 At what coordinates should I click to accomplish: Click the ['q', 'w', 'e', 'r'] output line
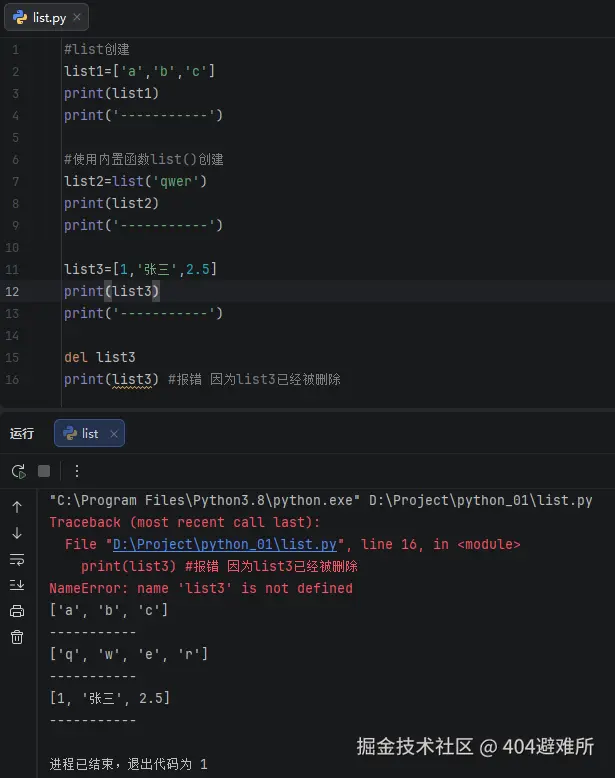click(x=129, y=654)
